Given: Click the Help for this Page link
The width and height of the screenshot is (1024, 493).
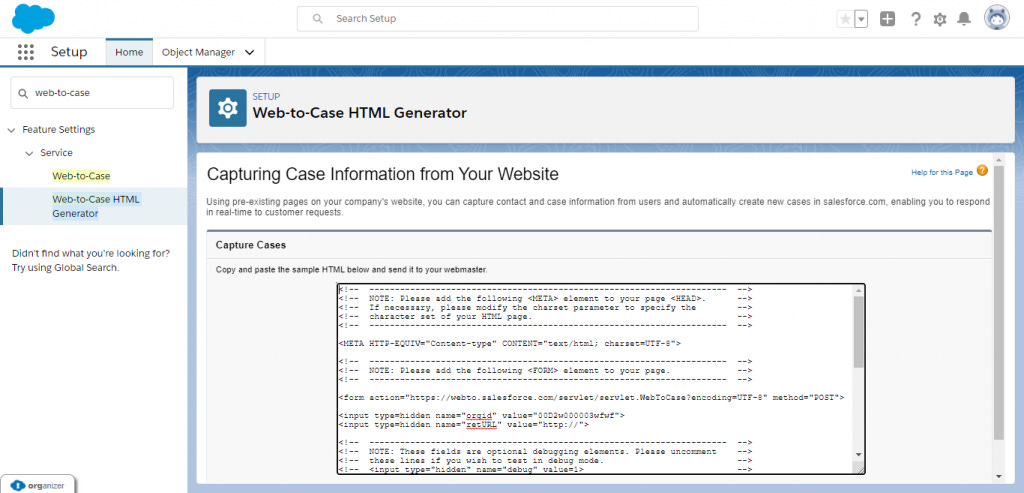Looking at the screenshot, I should point(942,172).
